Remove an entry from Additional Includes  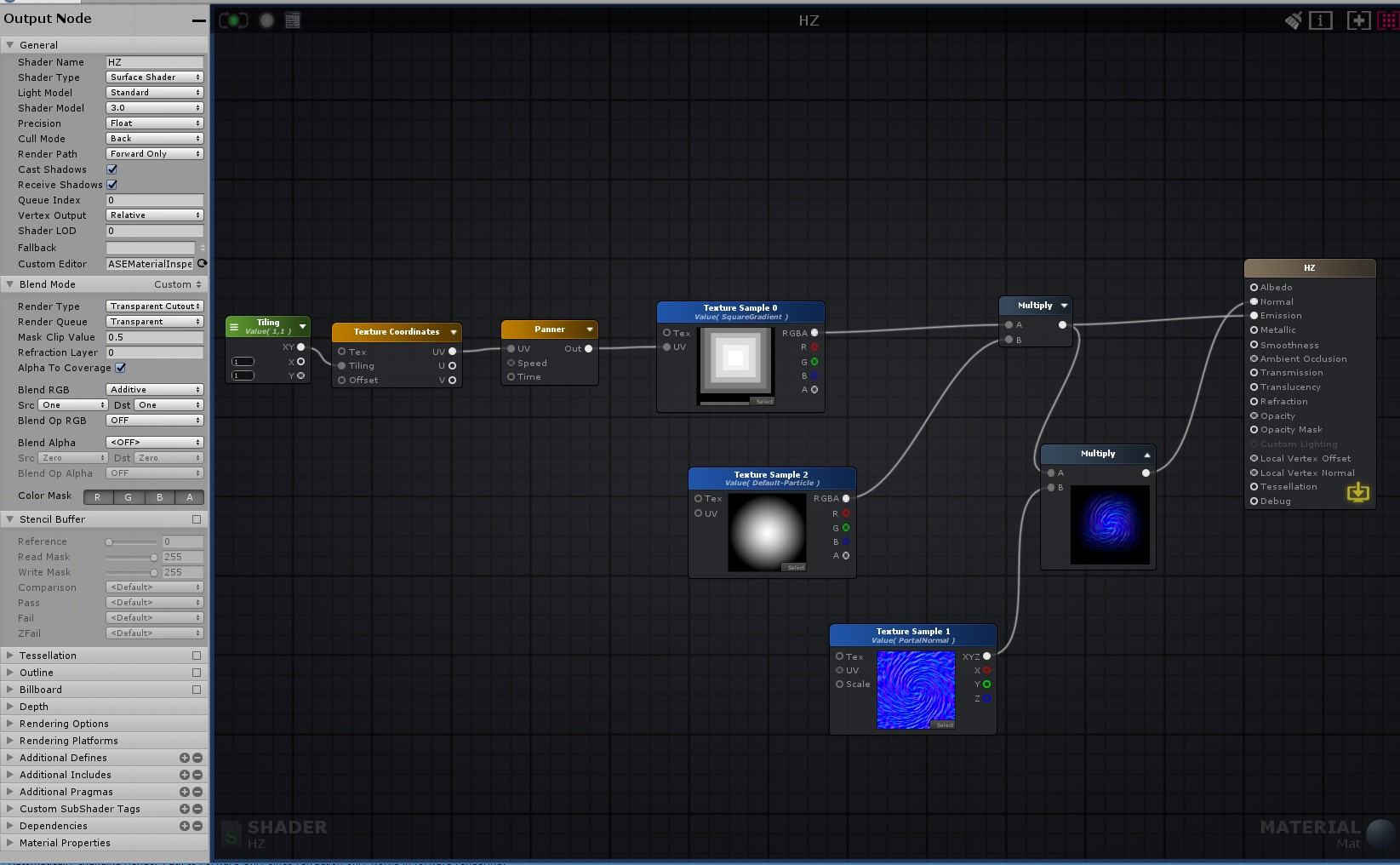197,775
